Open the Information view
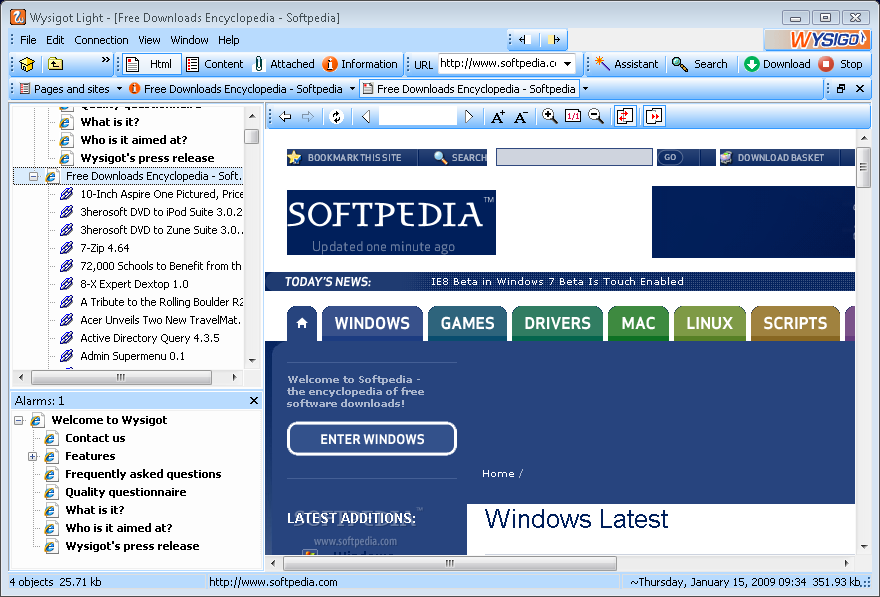The height and width of the screenshot is (597, 880). 360,64
